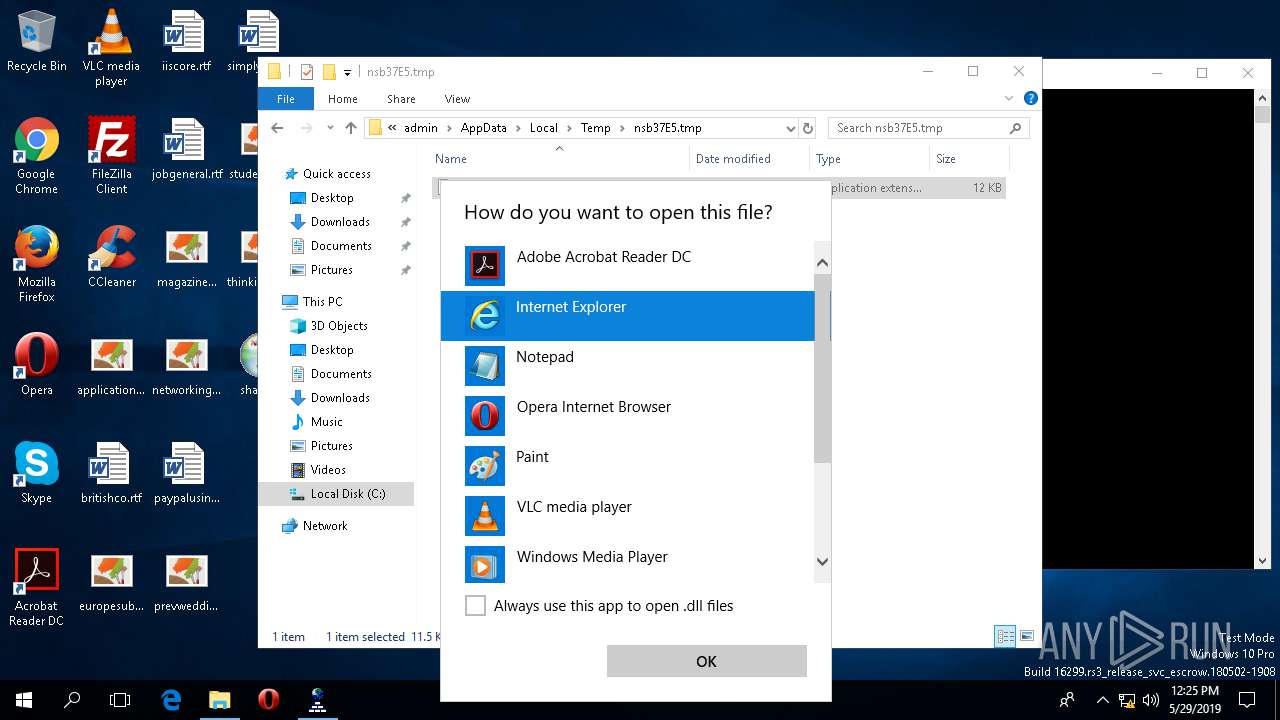This screenshot has width=1280, height=720.
Task: Select This PC in navigation pane
Action: click(322, 302)
